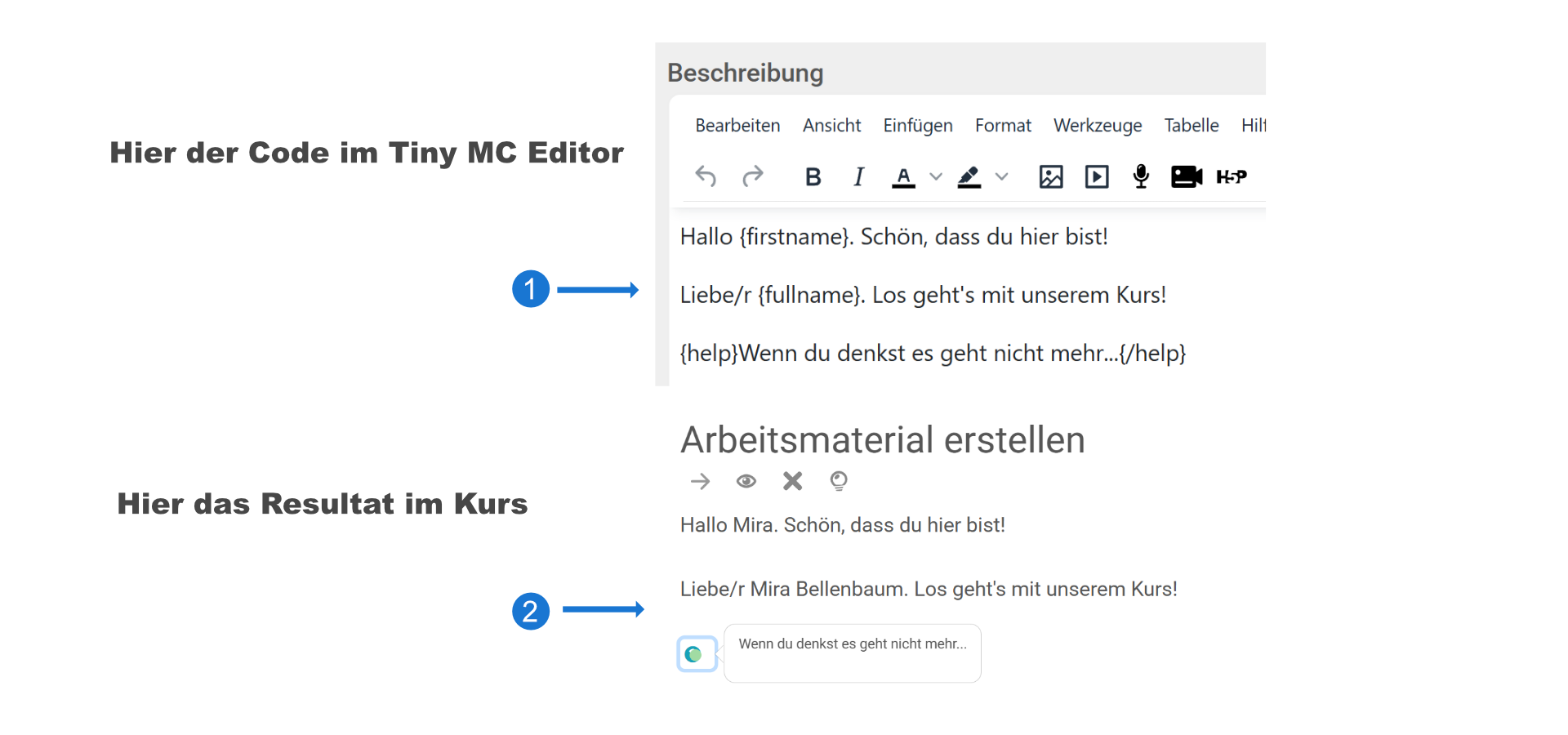Record audio with the microphone icon
1568x735 pixels.
tap(1140, 176)
